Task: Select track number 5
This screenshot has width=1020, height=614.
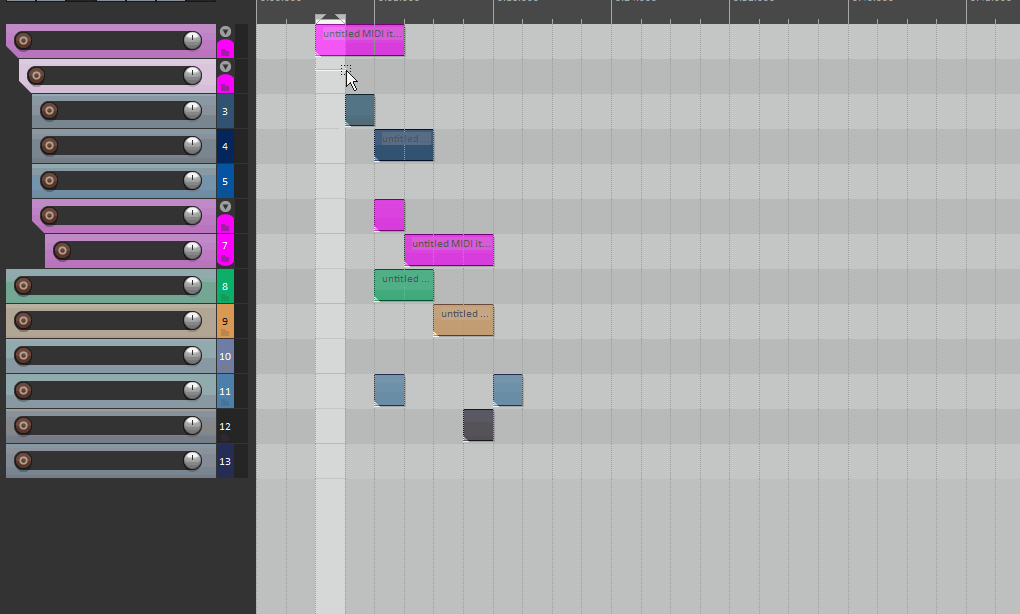Action: [225, 181]
